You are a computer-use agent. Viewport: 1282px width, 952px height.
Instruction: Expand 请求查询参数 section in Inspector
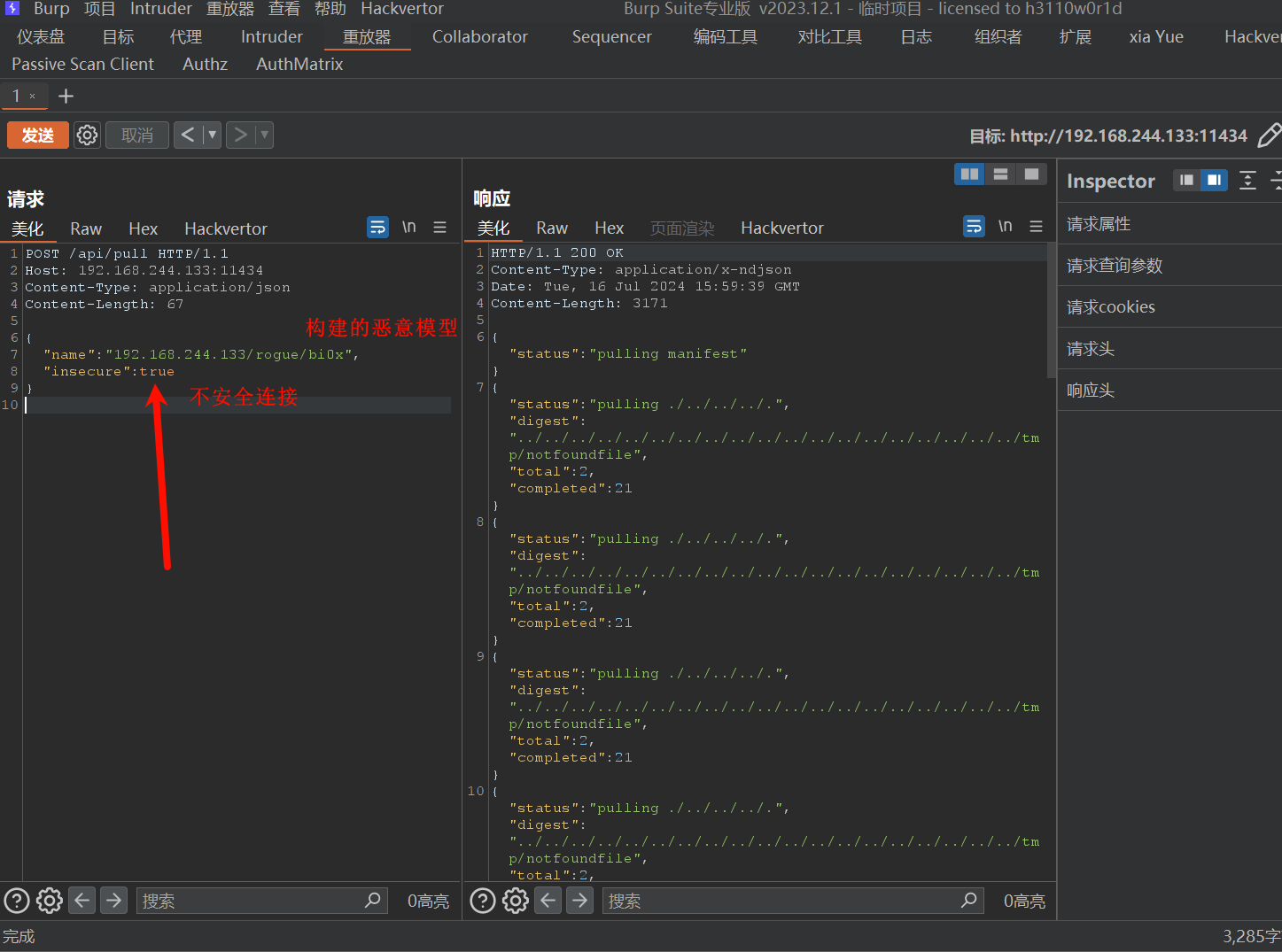click(1169, 266)
